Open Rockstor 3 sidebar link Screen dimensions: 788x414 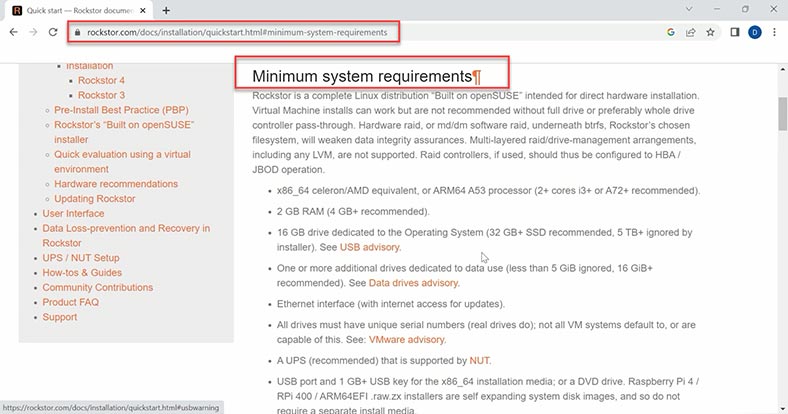click(101, 95)
